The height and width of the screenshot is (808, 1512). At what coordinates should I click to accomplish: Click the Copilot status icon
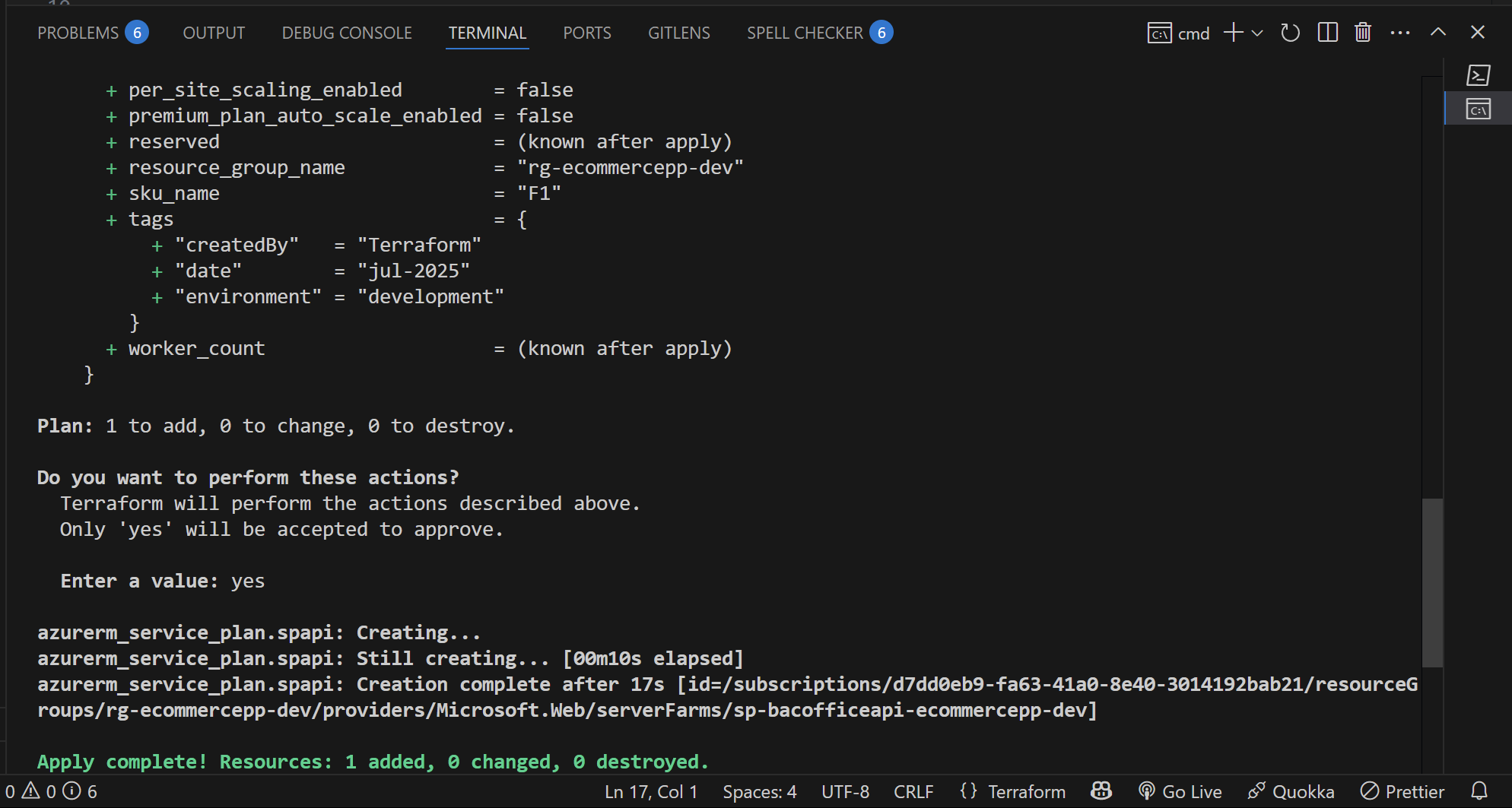(1101, 791)
